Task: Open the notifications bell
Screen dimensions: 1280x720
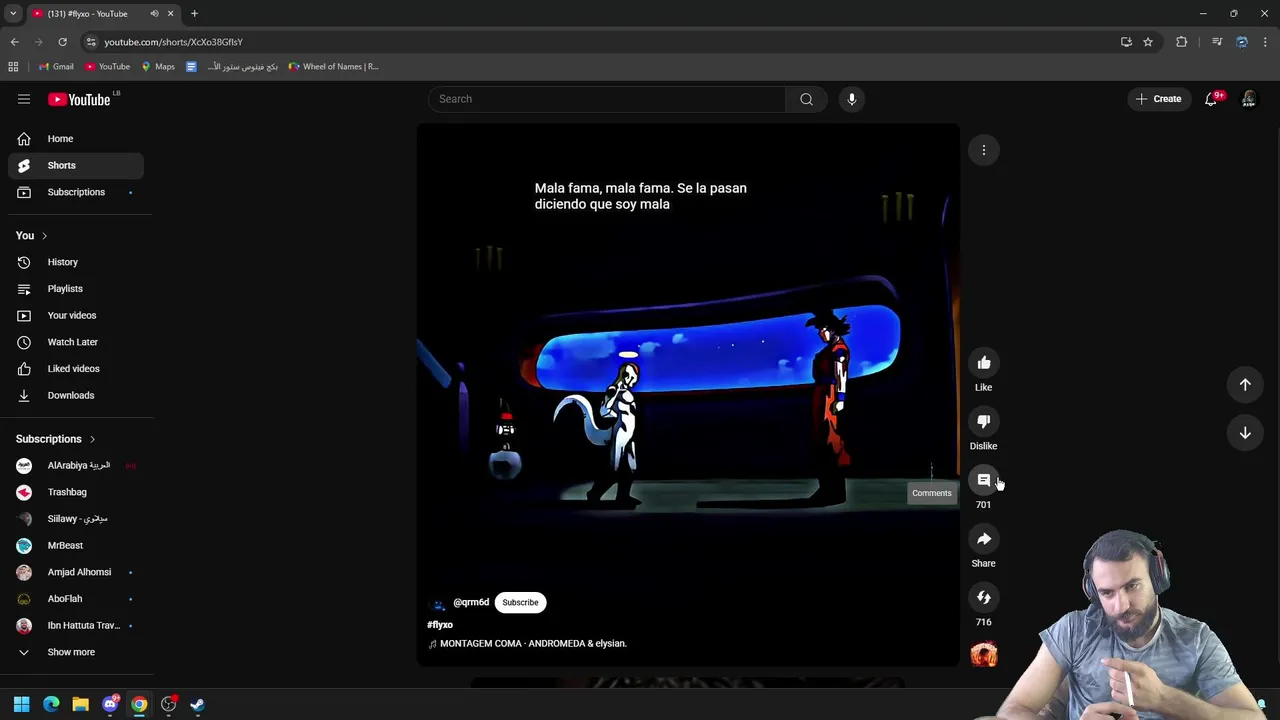Action: coord(1212,99)
